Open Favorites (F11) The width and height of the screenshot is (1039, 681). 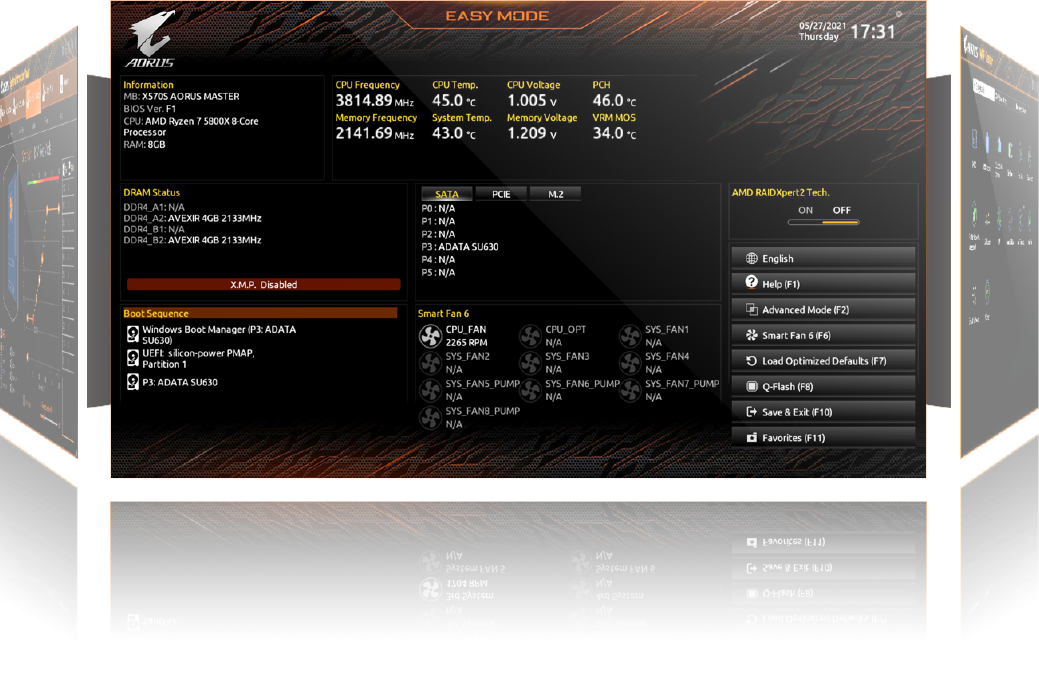click(824, 438)
